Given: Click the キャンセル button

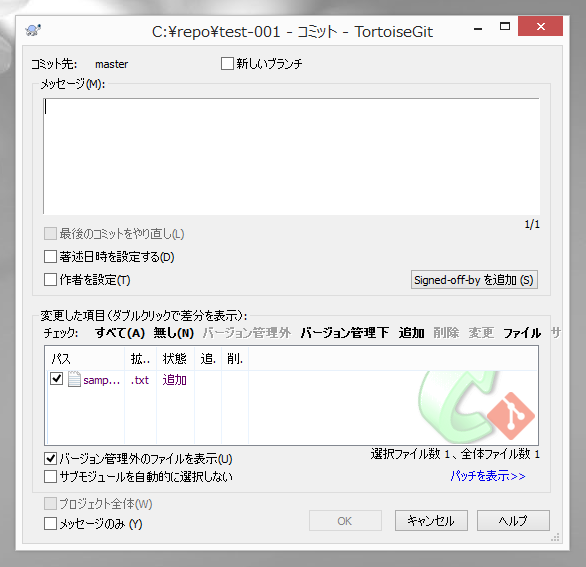Looking at the screenshot, I should pyautogui.click(x=431, y=520).
